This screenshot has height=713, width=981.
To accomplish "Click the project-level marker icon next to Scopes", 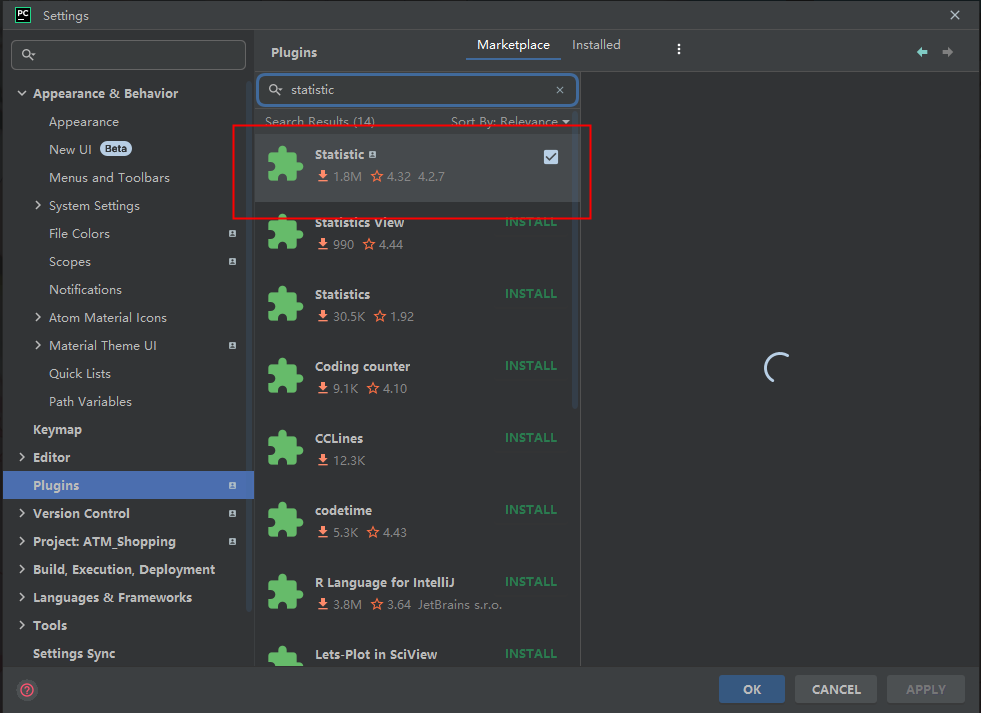I will point(232,261).
